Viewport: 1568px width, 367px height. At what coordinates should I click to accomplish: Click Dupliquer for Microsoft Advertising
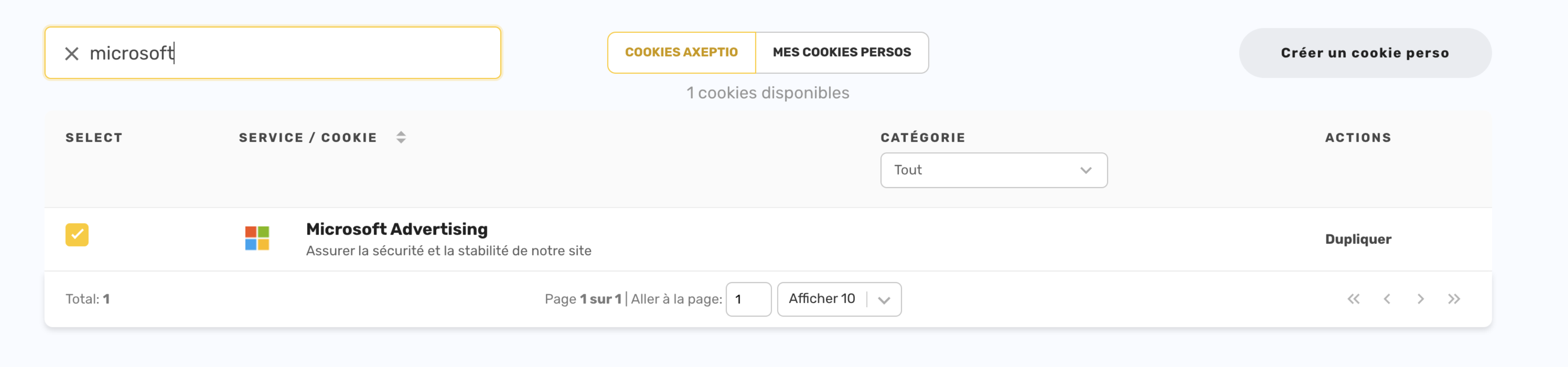click(1358, 239)
